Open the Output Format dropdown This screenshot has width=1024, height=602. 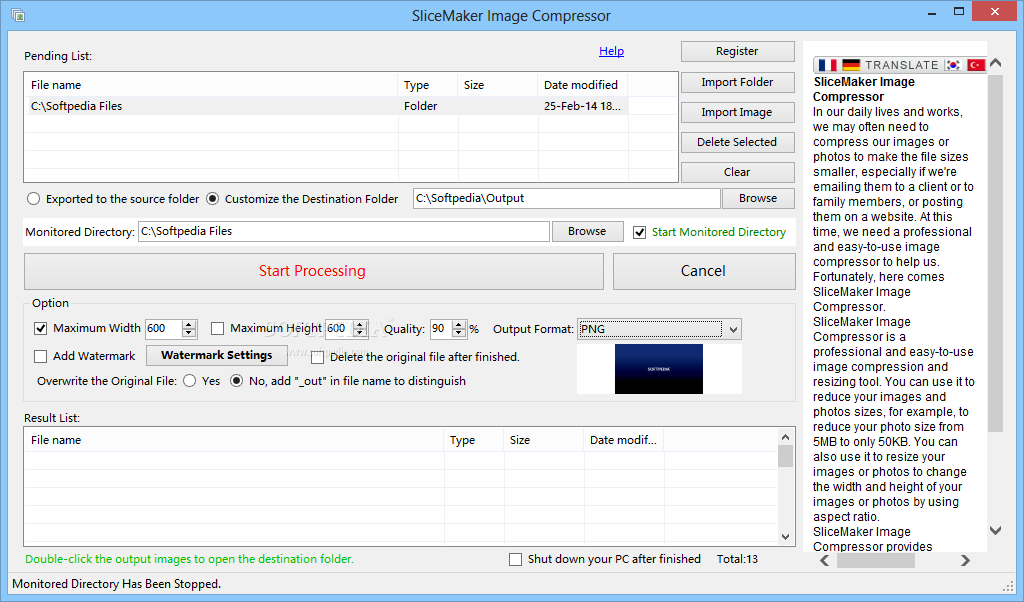point(733,330)
